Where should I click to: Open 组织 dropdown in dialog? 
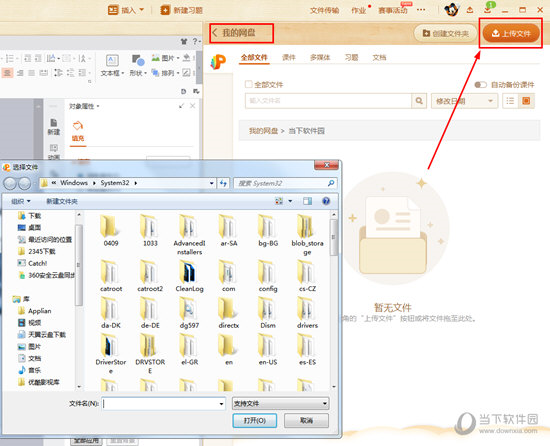(x=21, y=201)
